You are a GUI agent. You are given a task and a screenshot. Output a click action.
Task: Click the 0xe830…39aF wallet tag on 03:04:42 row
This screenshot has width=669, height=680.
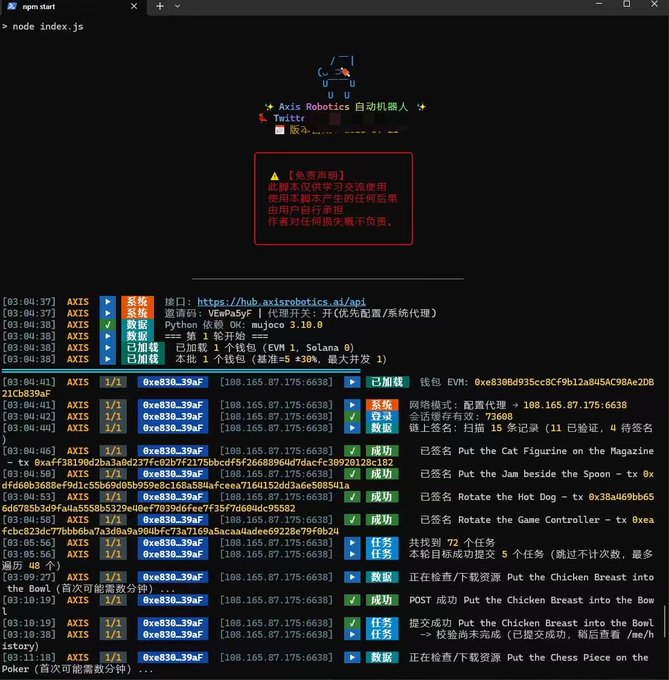point(173,417)
